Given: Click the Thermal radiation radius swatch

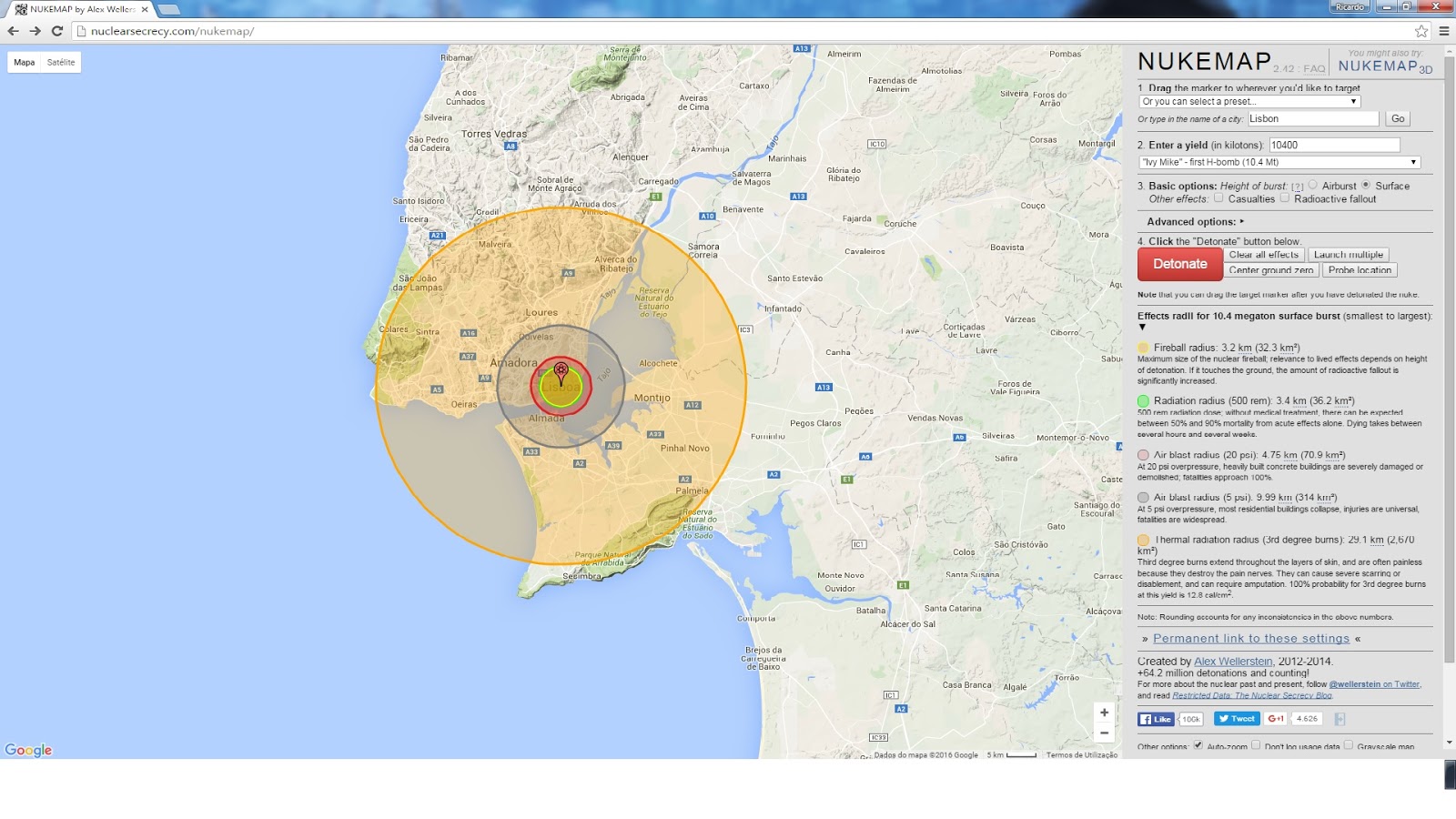Looking at the screenshot, I should [1143, 540].
